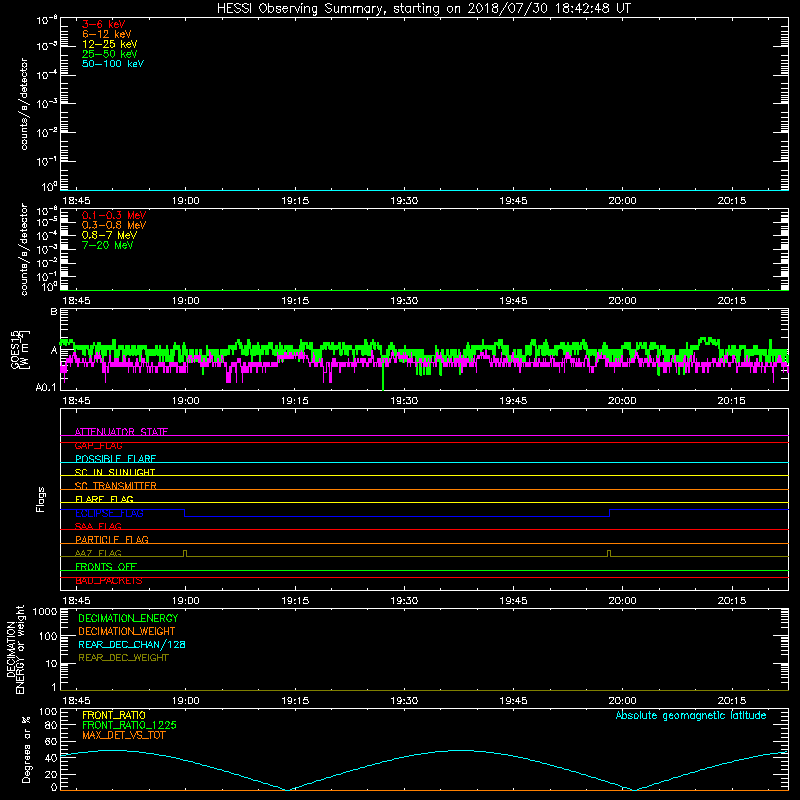Click the 19:15 label under the MeV panel
Viewport: 800px width, 800px height.
tap(295, 301)
